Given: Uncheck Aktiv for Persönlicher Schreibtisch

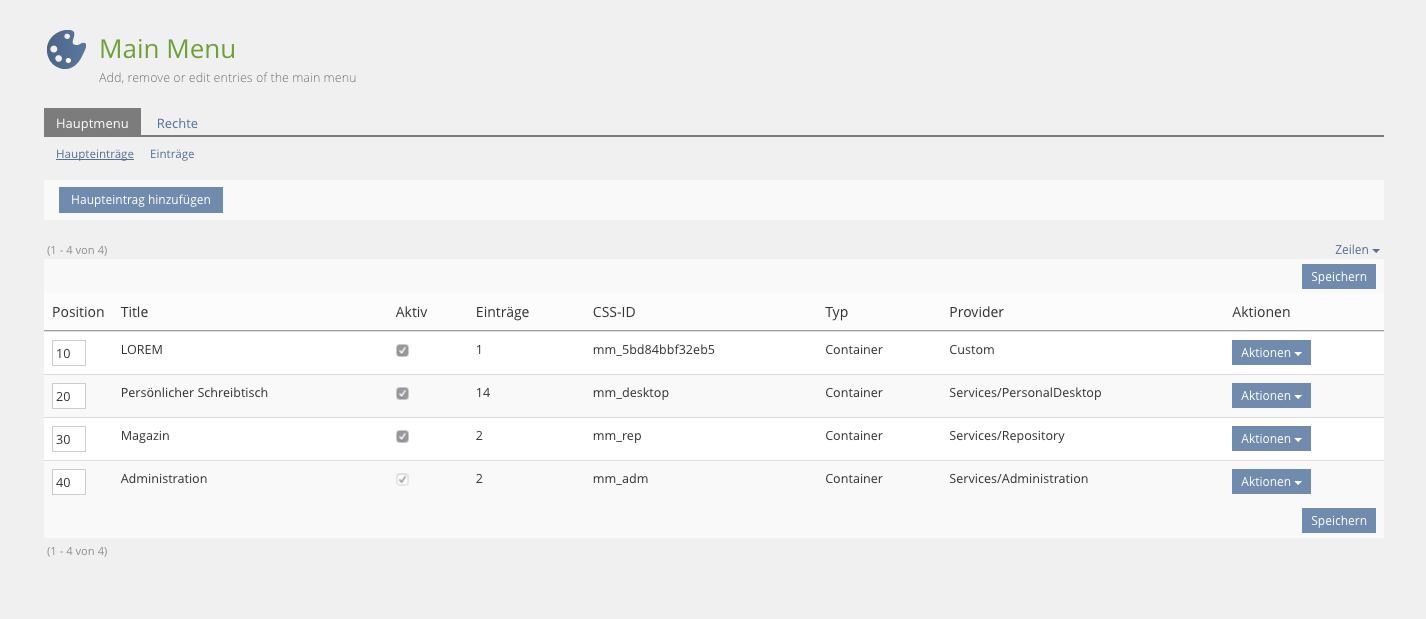Looking at the screenshot, I should (x=402, y=394).
